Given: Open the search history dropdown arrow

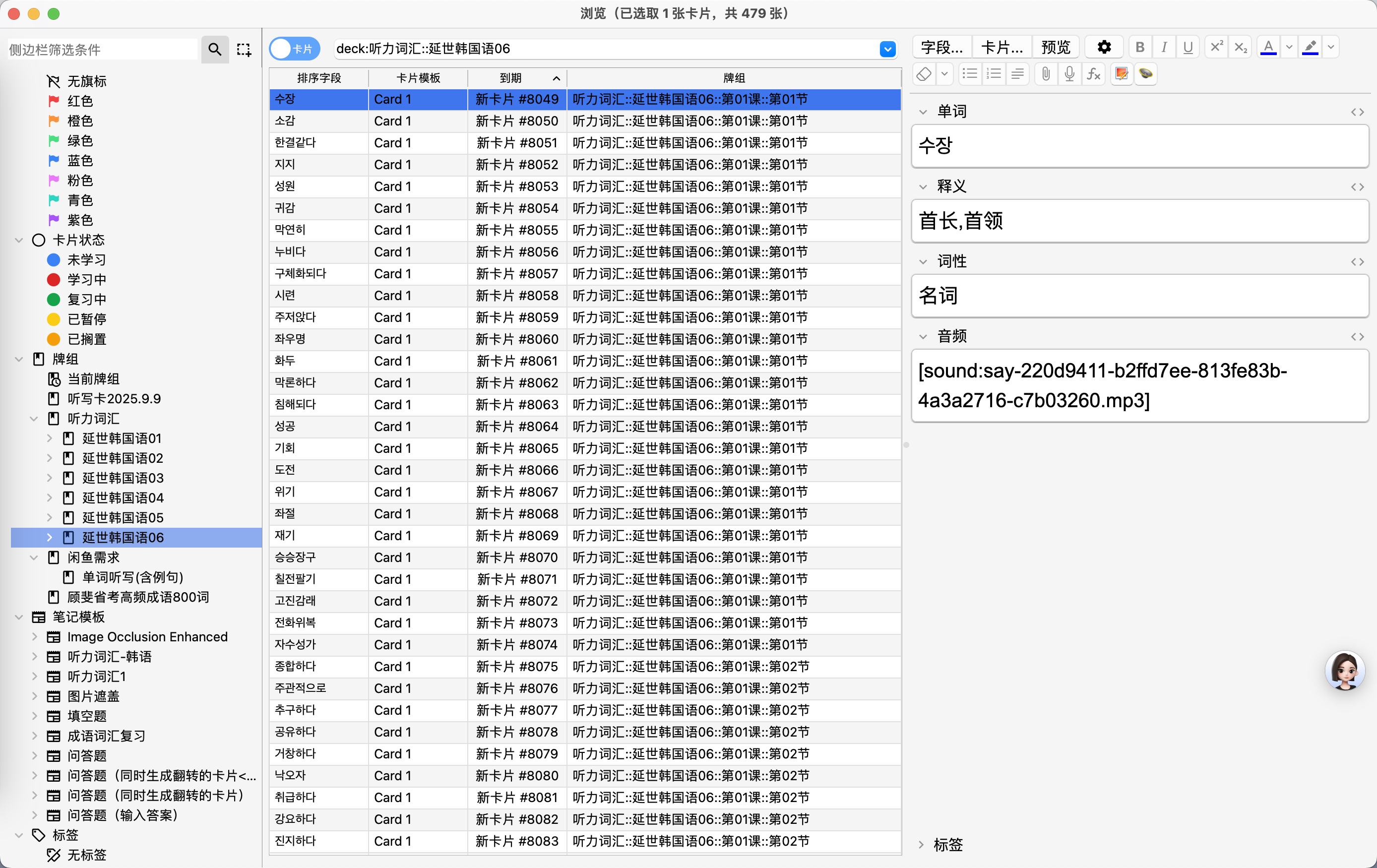Looking at the screenshot, I should click(887, 49).
